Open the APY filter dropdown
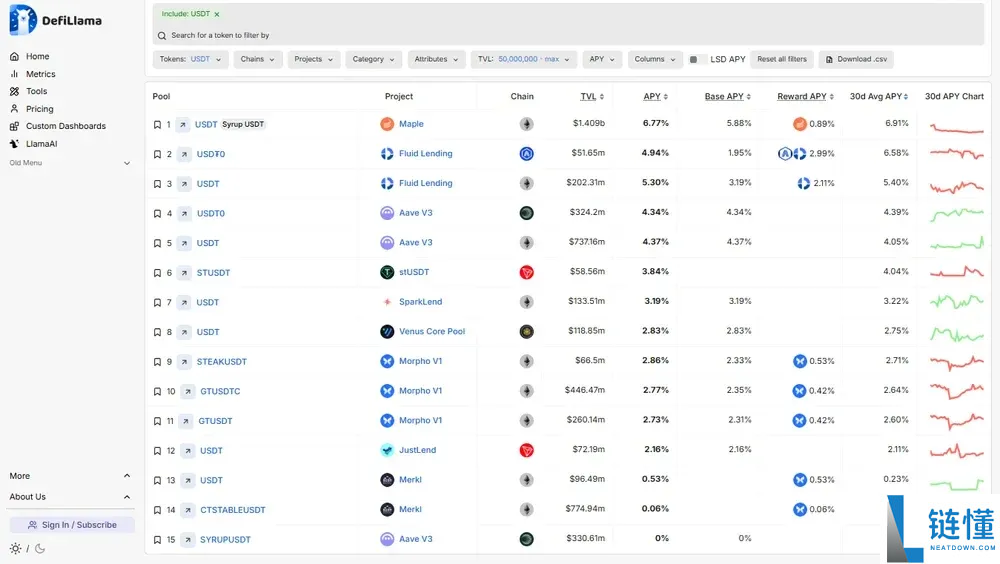Image resolution: width=1000 pixels, height=564 pixels. [x=602, y=59]
